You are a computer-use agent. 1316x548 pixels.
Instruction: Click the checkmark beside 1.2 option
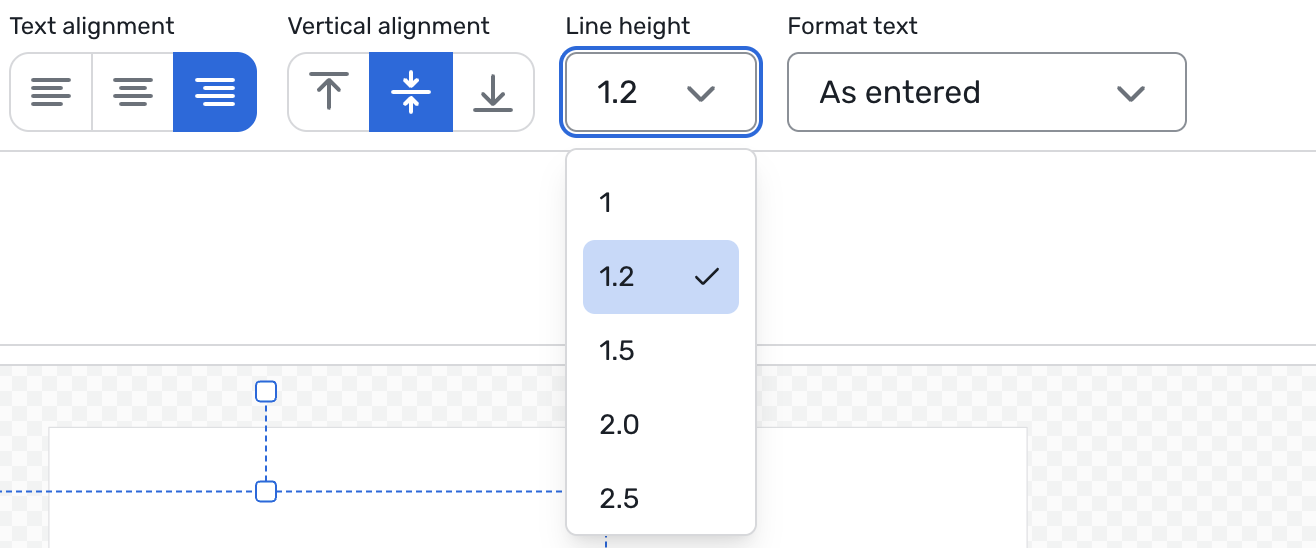pos(707,277)
